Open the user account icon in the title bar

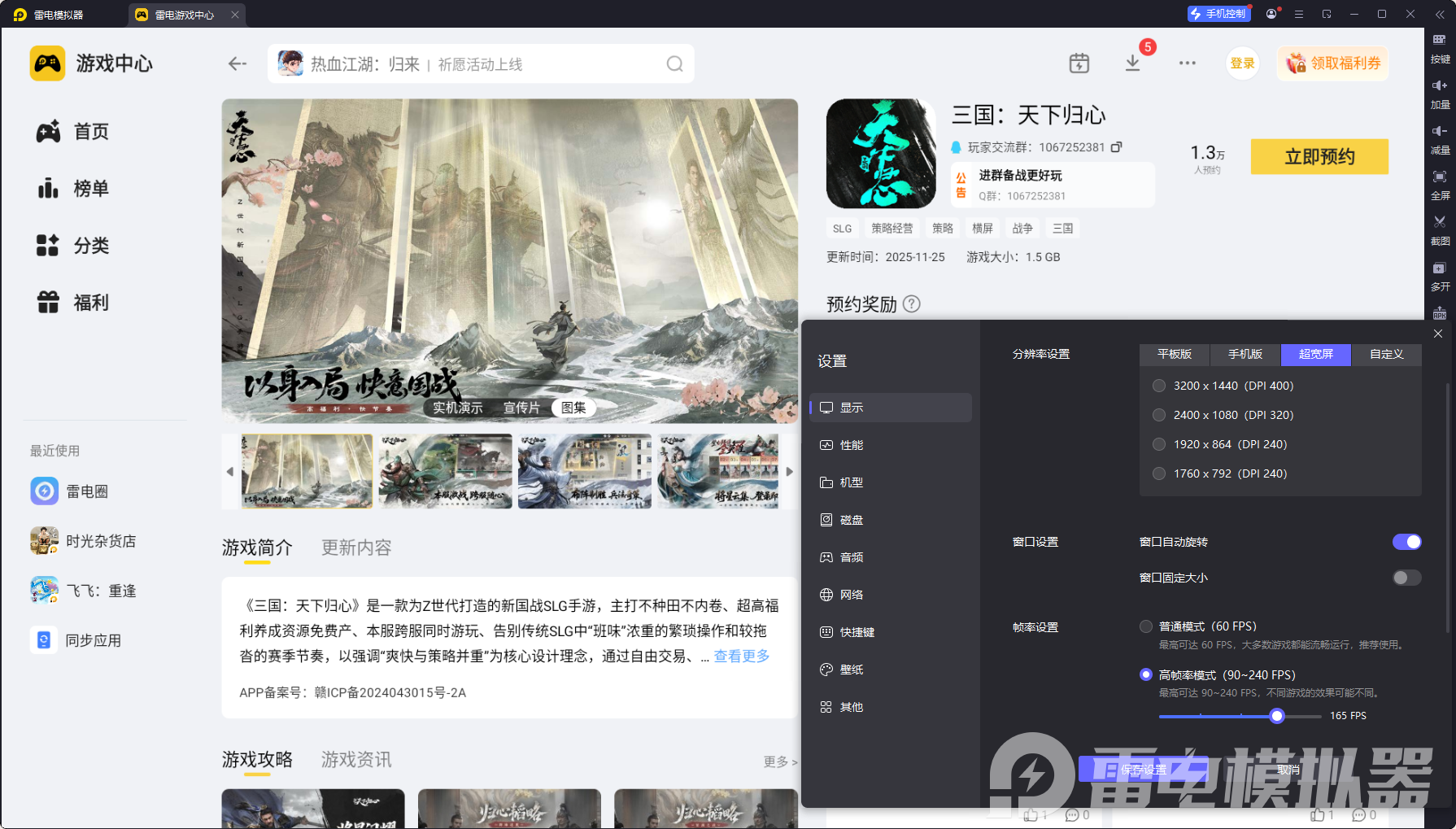pos(1271,14)
